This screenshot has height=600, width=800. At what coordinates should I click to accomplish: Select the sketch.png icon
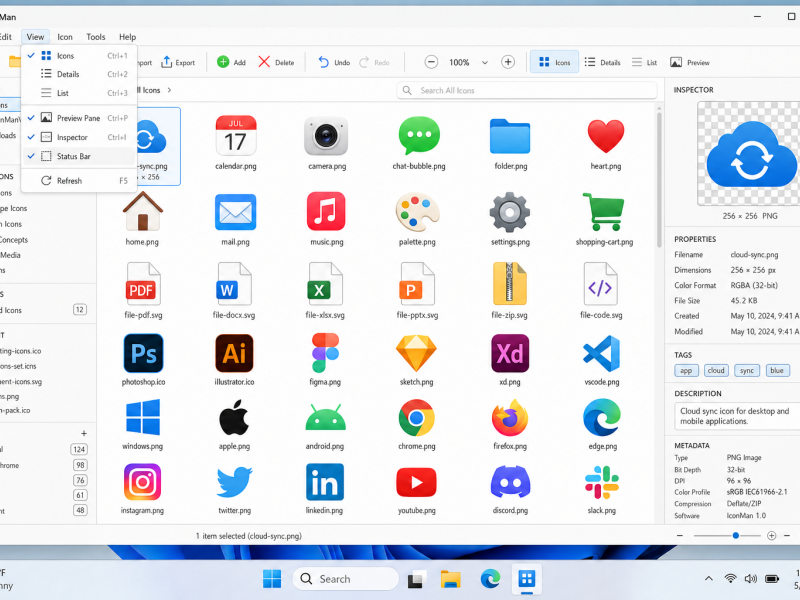point(416,360)
